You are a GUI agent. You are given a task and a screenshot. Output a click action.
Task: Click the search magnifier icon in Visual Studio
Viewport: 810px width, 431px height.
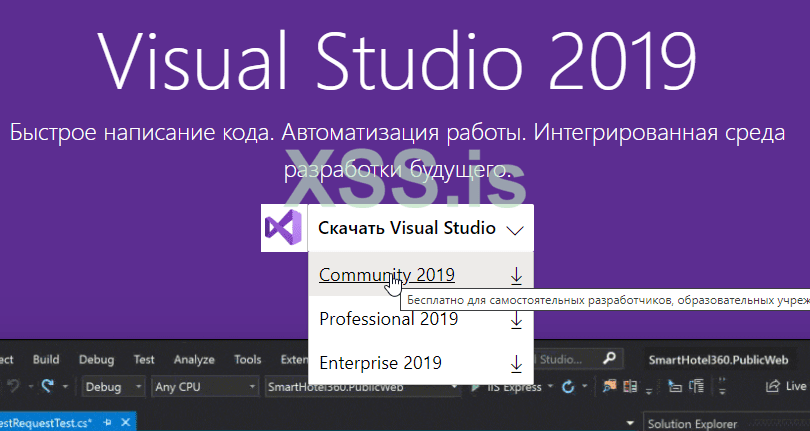(x=610, y=358)
